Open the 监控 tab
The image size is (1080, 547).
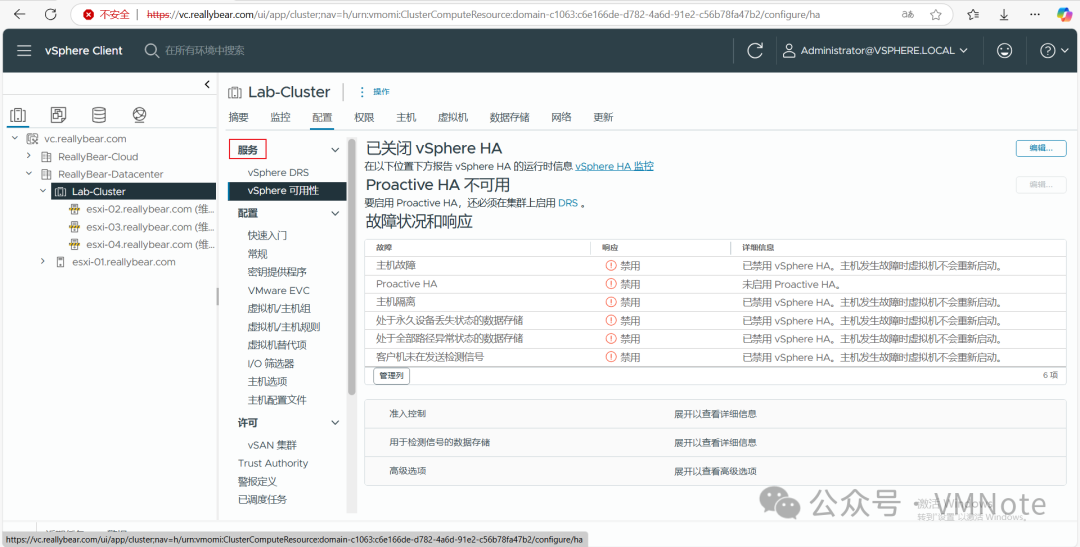[x=280, y=117]
